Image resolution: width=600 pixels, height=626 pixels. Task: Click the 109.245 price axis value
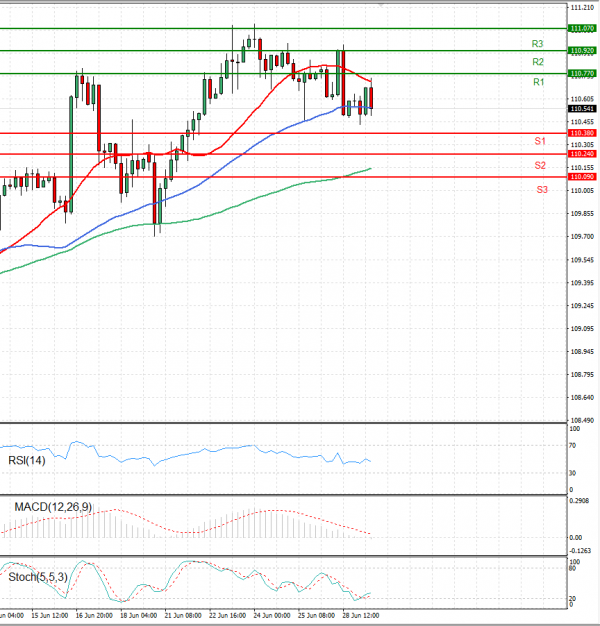point(582,306)
